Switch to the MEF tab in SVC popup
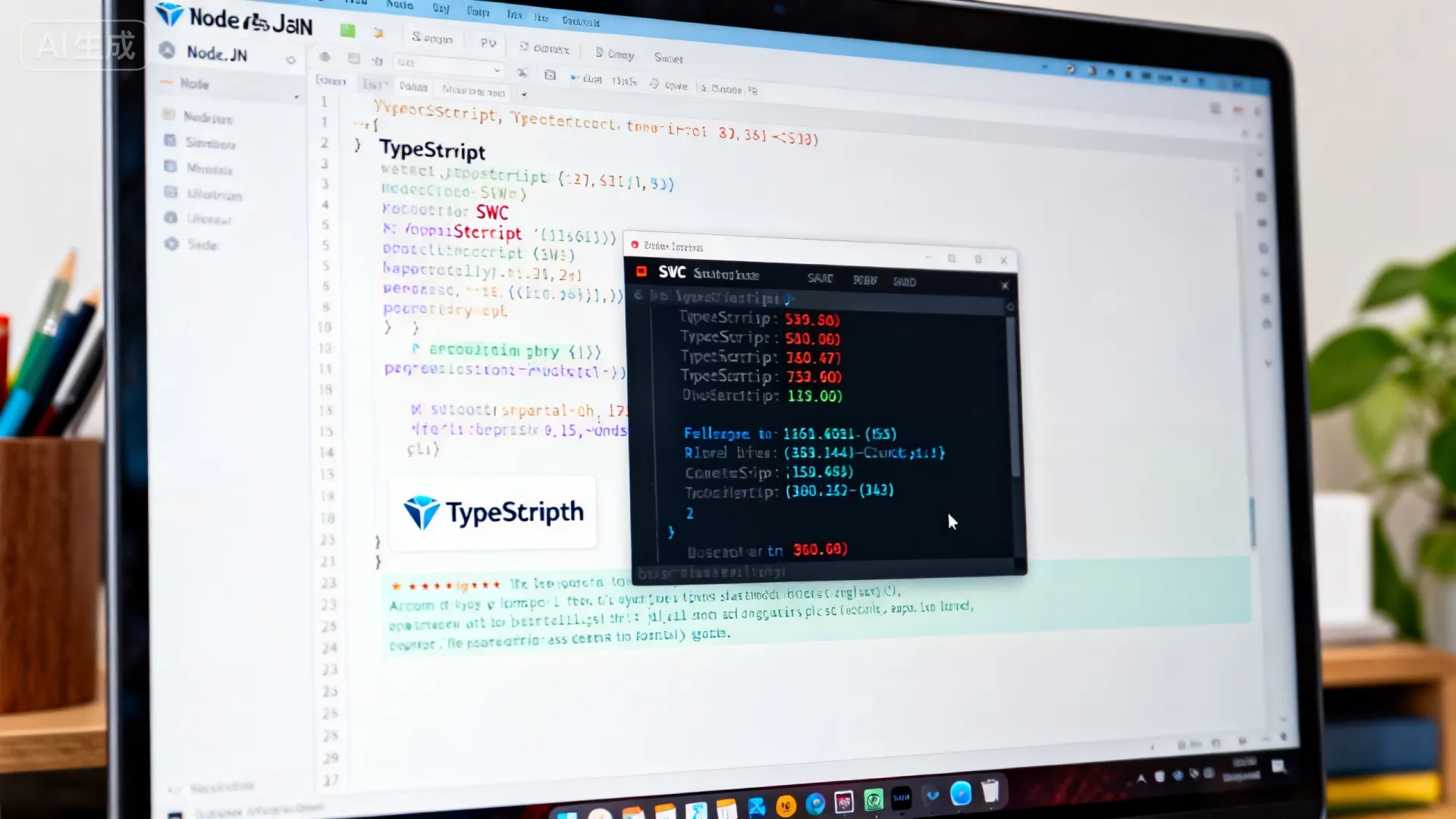This screenshot has width=1456, height=819. point(864,281)
